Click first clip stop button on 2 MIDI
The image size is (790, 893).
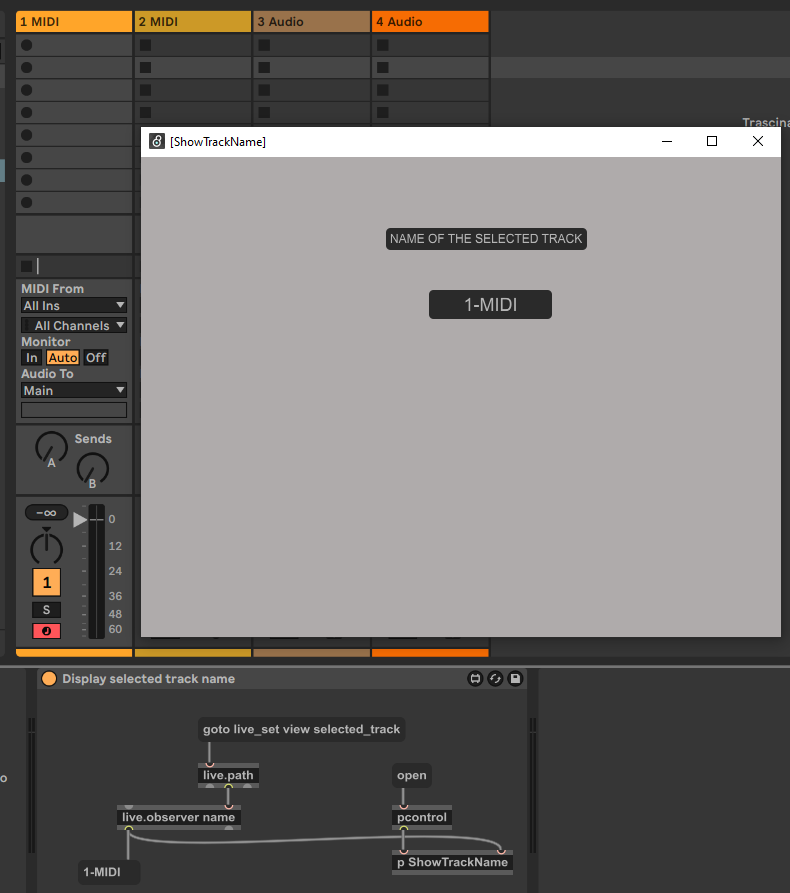[145, 45]
